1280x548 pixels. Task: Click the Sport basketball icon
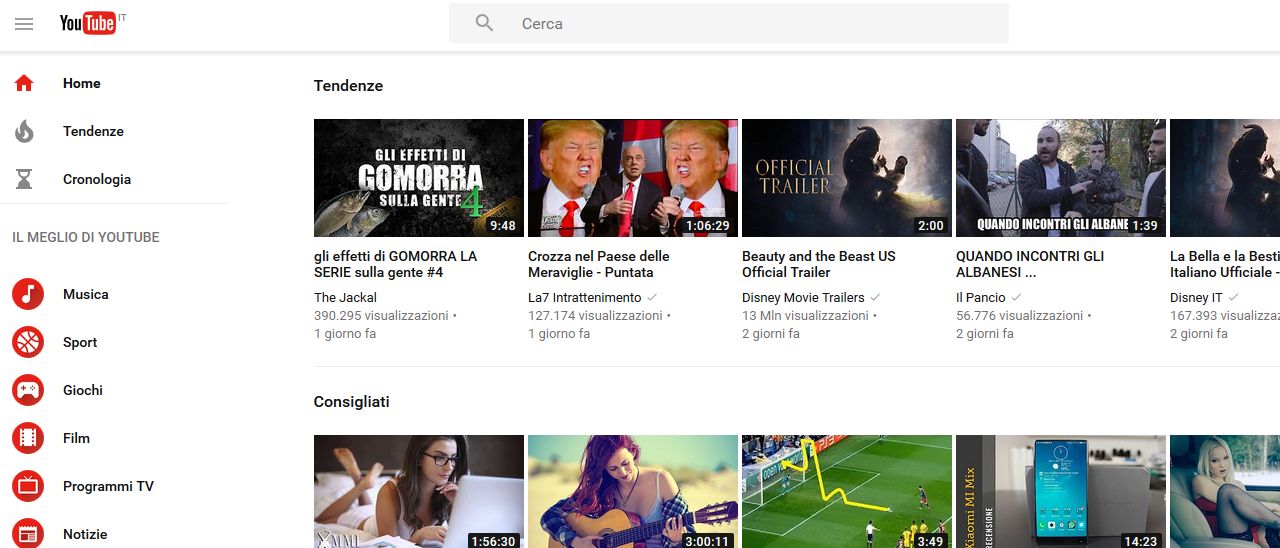28,342
